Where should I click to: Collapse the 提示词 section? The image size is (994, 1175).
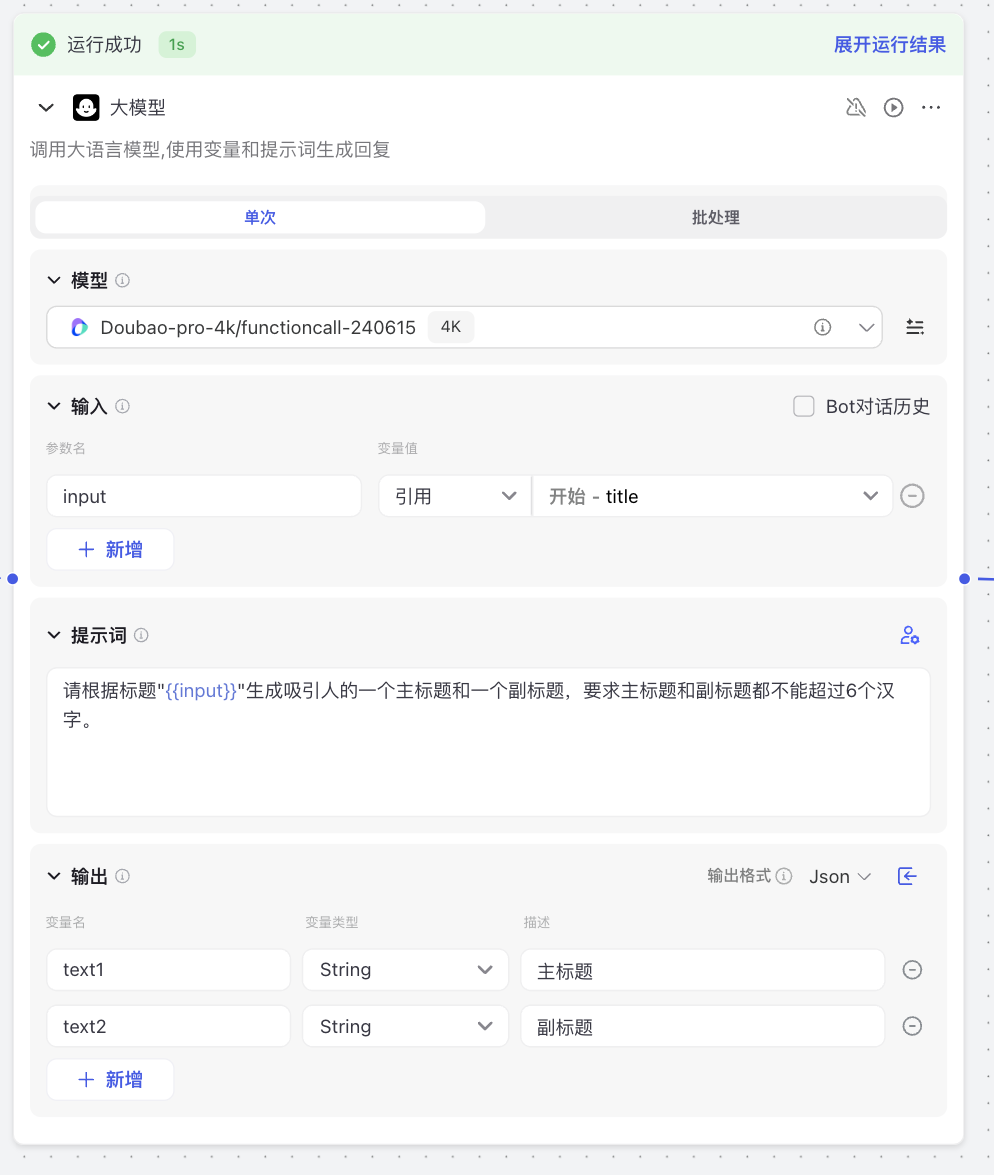(53, 635)
